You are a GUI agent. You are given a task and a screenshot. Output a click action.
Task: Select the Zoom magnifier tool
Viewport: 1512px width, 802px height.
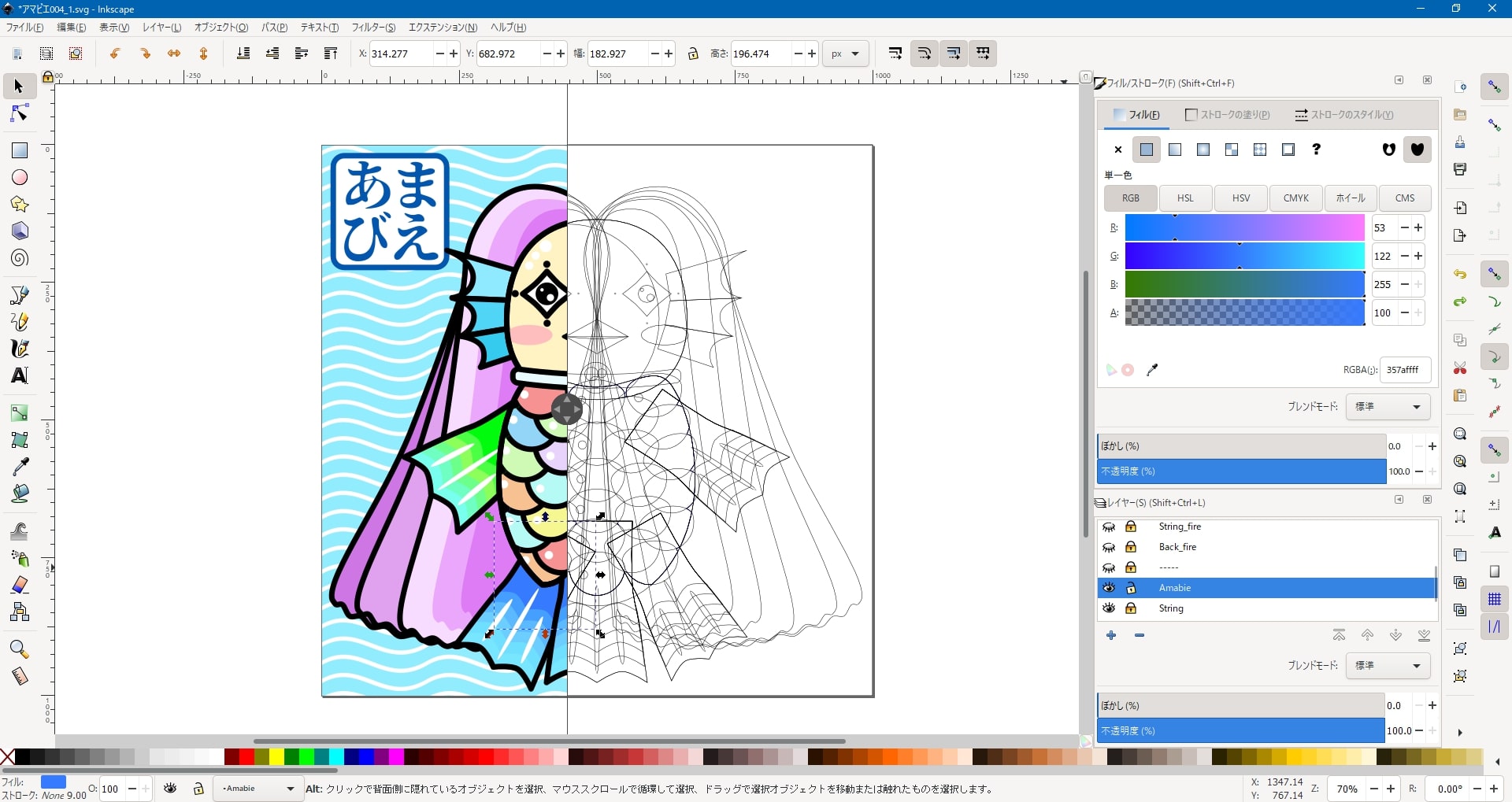19,649
